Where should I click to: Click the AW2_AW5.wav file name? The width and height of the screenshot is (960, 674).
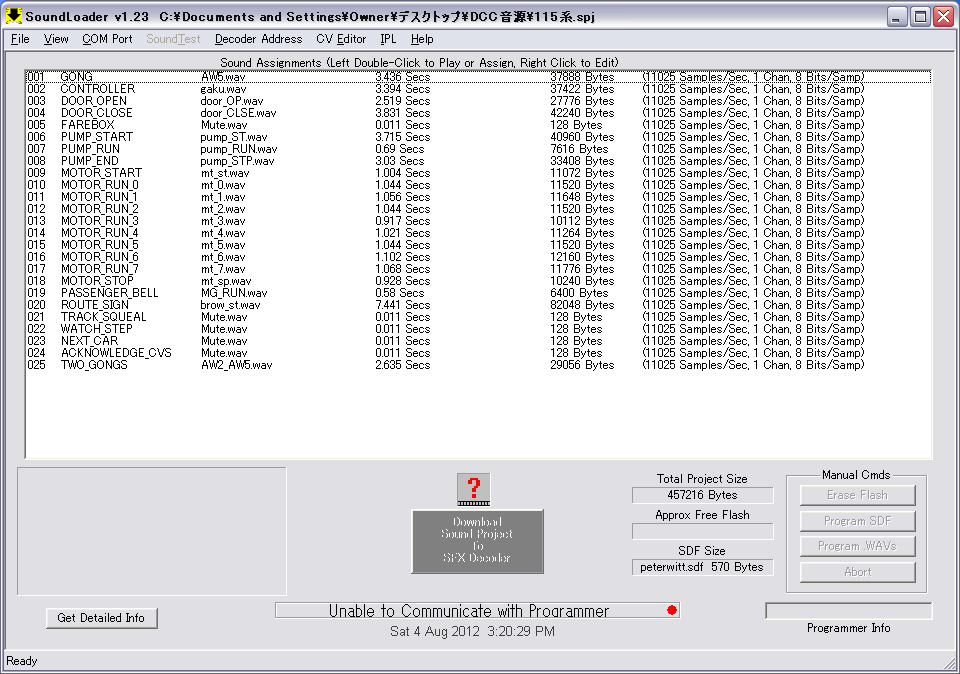236,365
